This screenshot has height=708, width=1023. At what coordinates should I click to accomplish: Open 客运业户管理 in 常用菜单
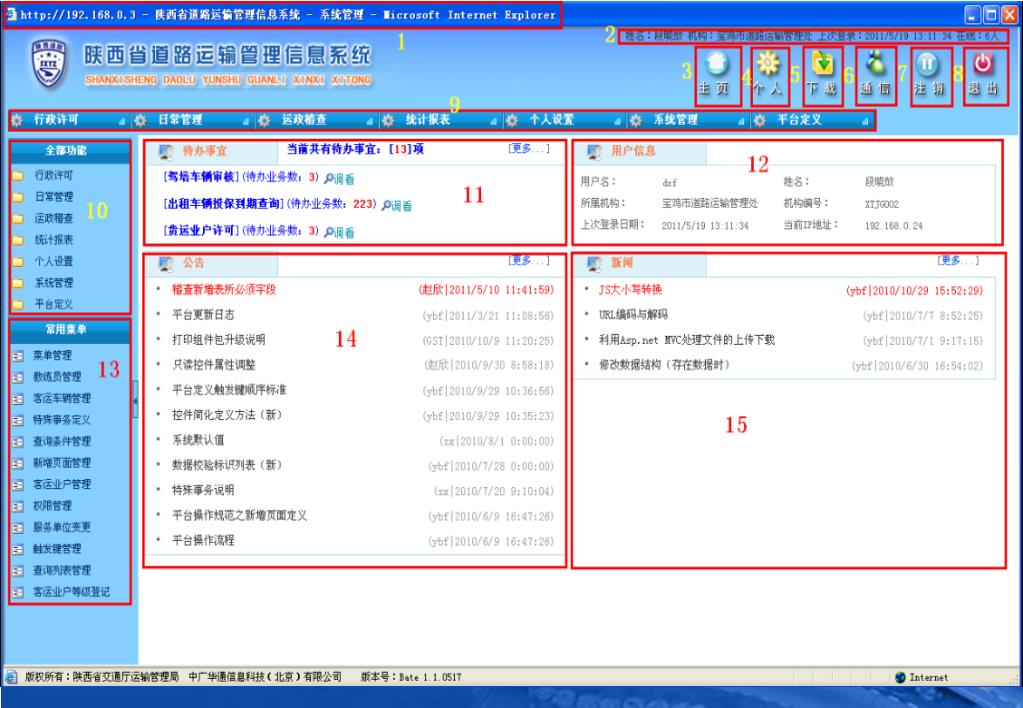62,485
